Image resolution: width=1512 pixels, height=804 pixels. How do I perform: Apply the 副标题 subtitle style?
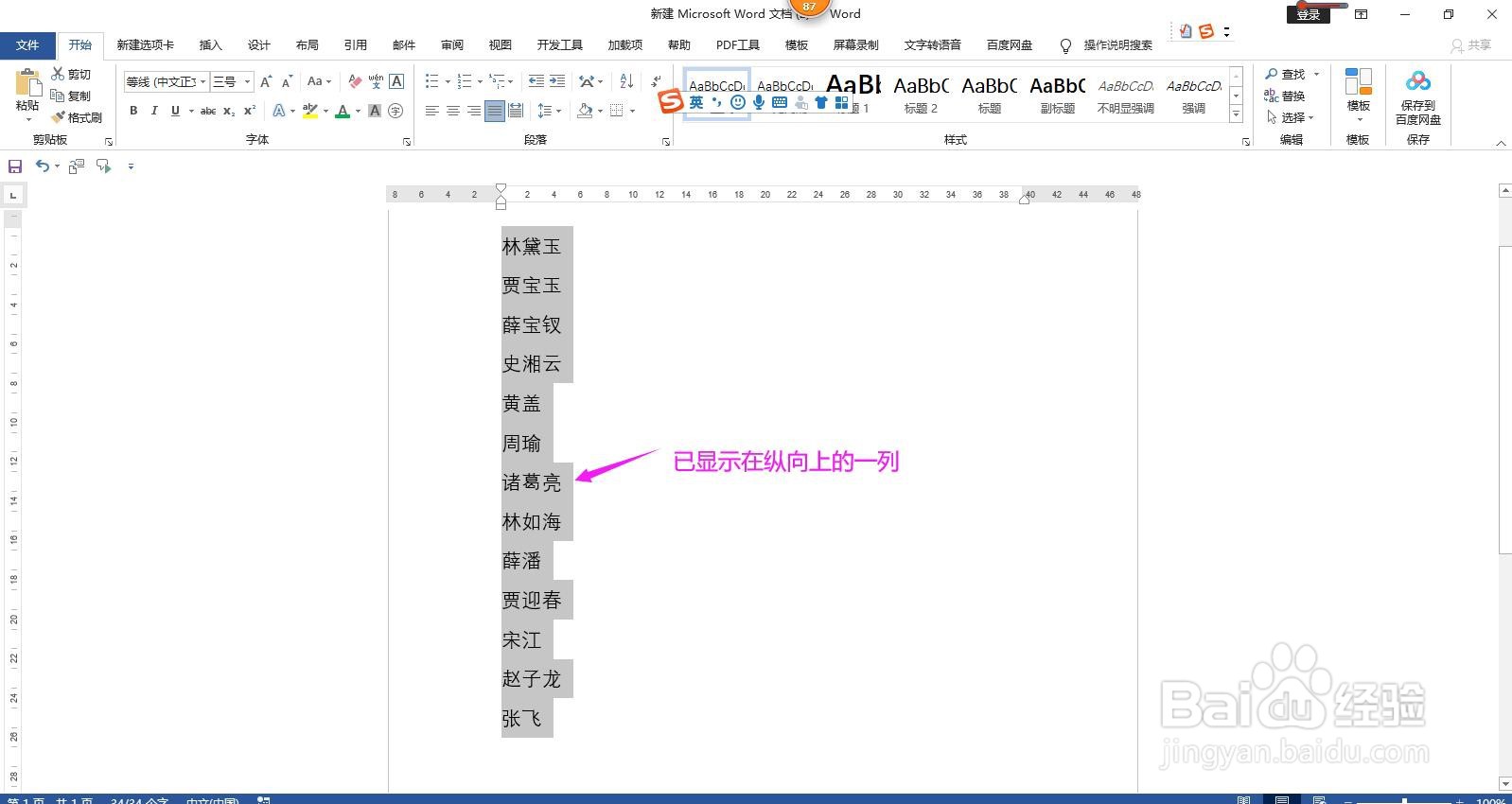tap(1057, 95)
